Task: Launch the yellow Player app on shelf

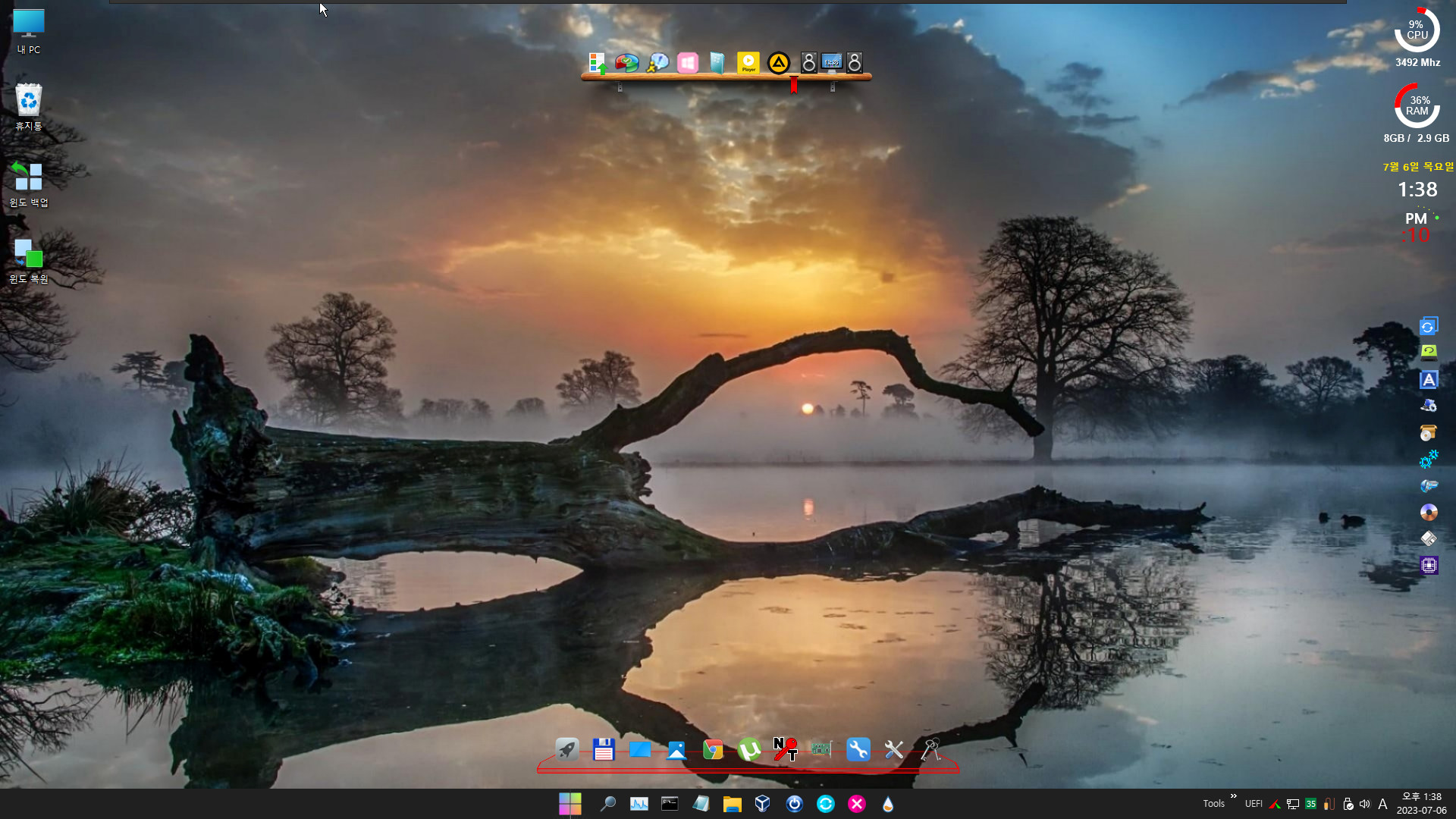Action: [x=748, y=63]
